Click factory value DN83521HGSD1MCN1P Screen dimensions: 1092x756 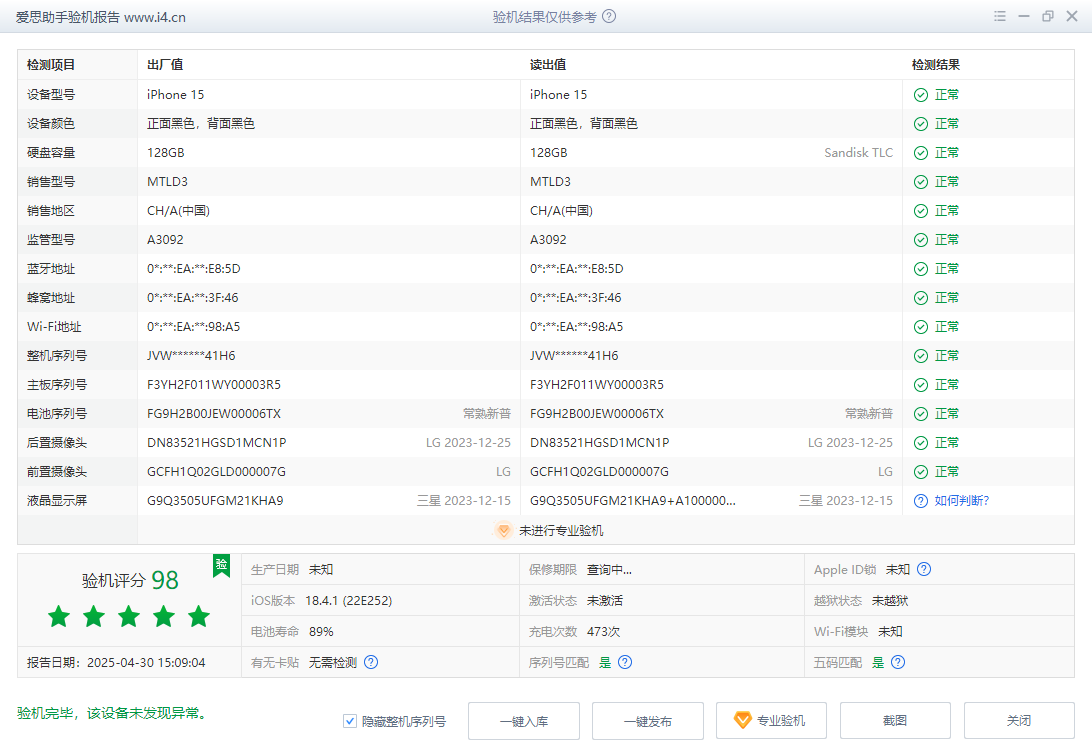pyautogui.click(x=217, y=443)
